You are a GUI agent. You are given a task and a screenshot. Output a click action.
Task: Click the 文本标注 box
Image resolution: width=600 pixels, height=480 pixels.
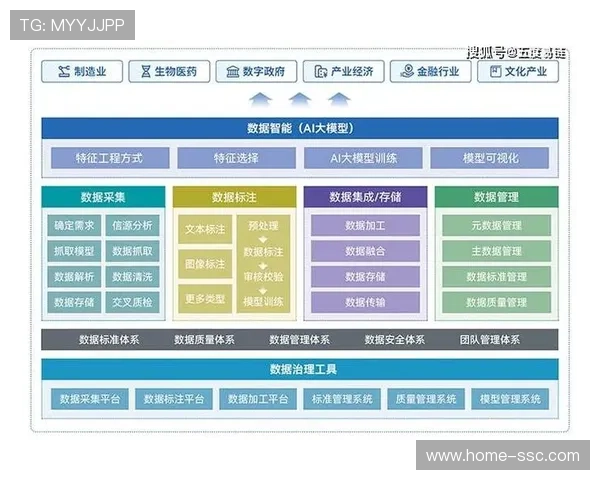click(x=205, y=229)
